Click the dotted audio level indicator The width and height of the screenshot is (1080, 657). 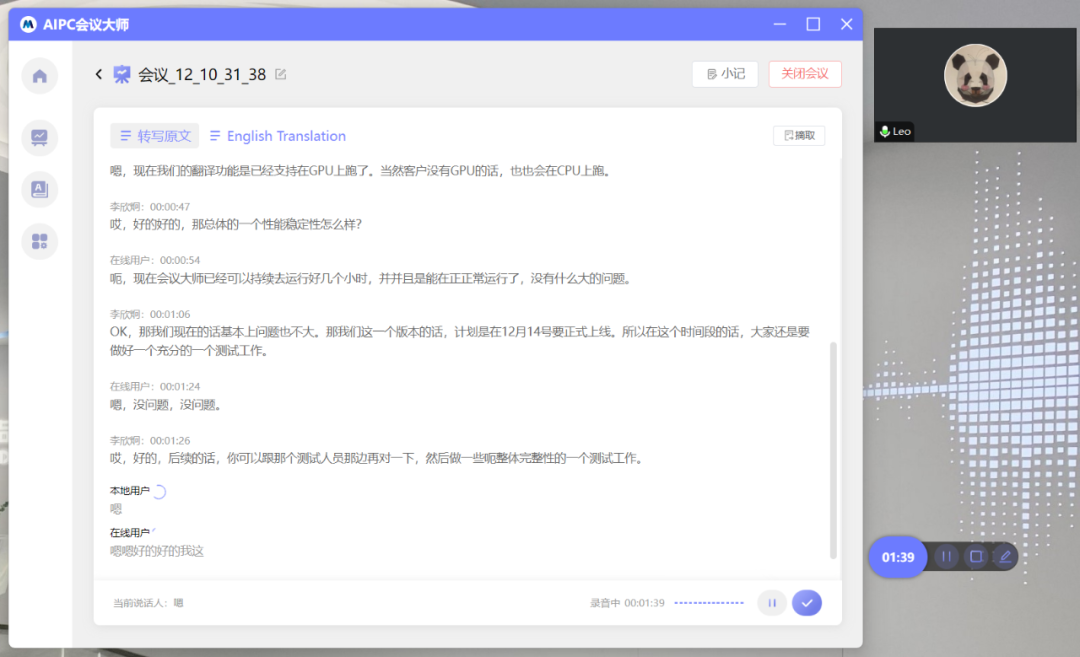(709, 603)
